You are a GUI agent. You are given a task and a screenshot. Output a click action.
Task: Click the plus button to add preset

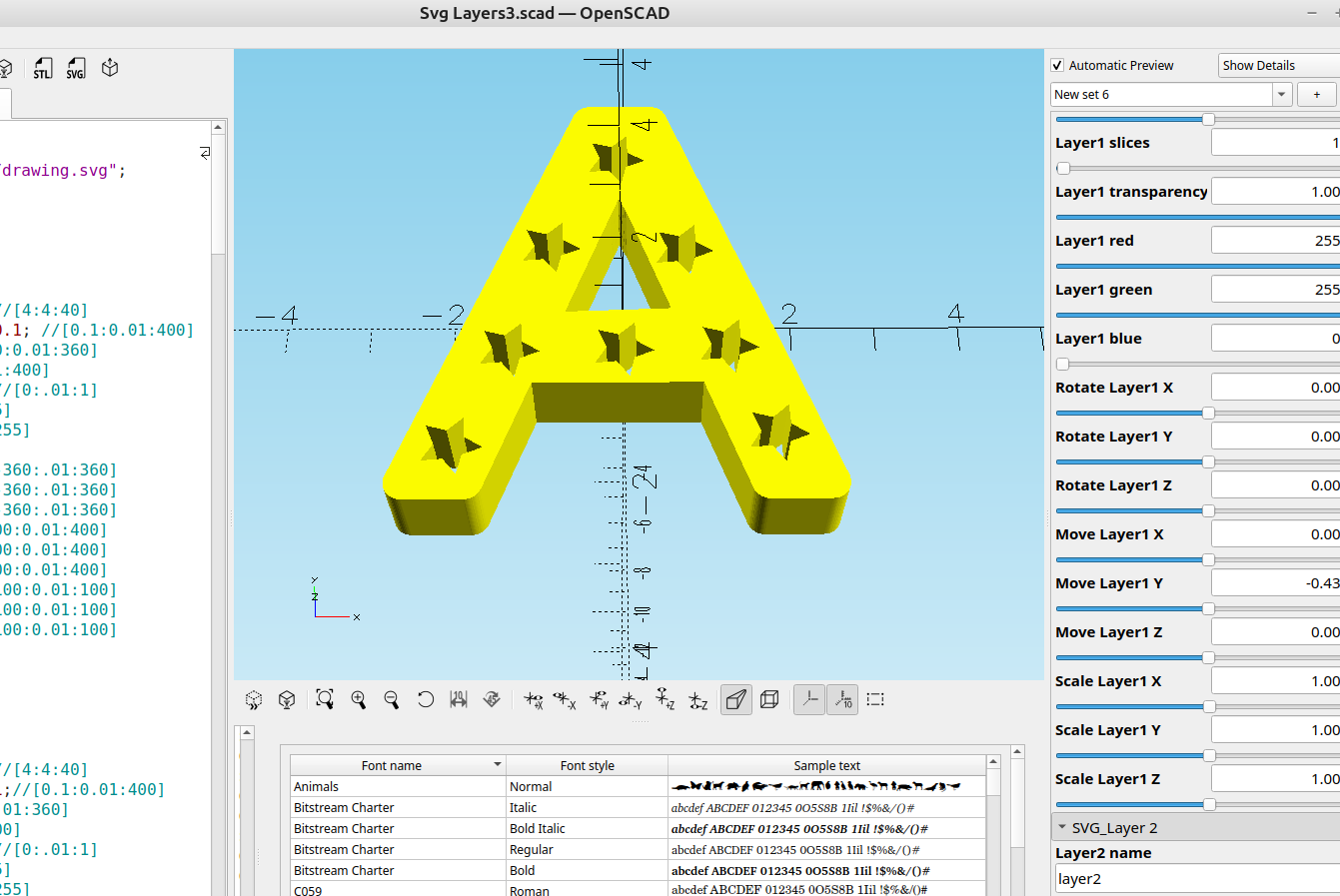(x=1316, y=94)
